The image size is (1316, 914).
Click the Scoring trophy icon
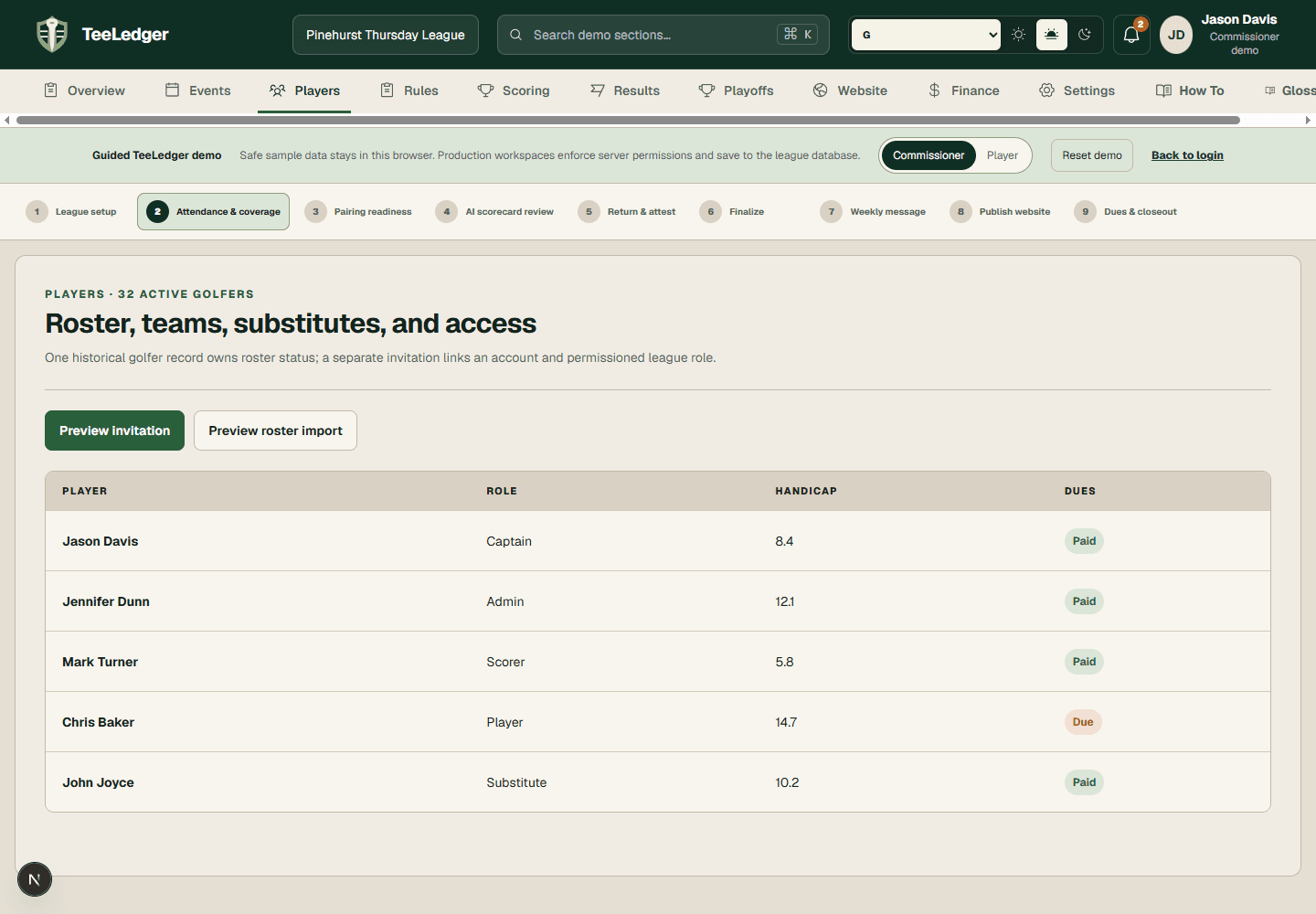pyautogui.click(x=485, y=90)
